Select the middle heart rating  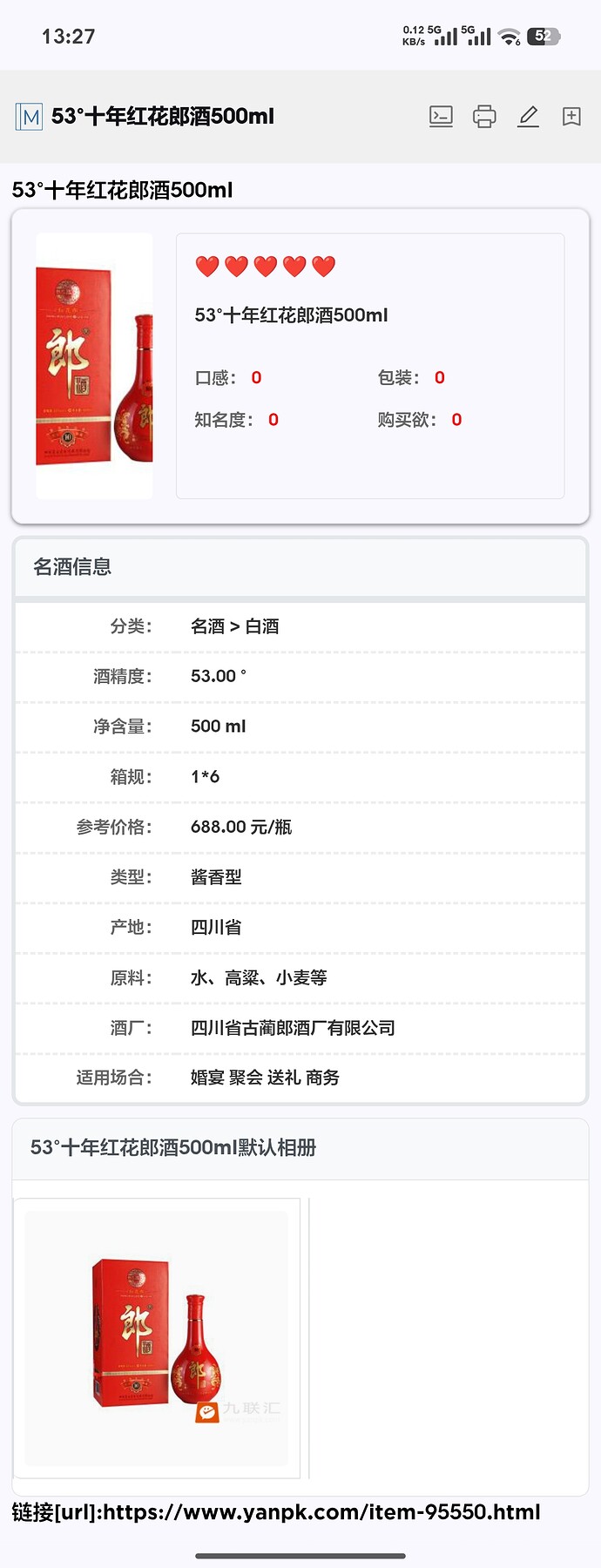(265, 266)
